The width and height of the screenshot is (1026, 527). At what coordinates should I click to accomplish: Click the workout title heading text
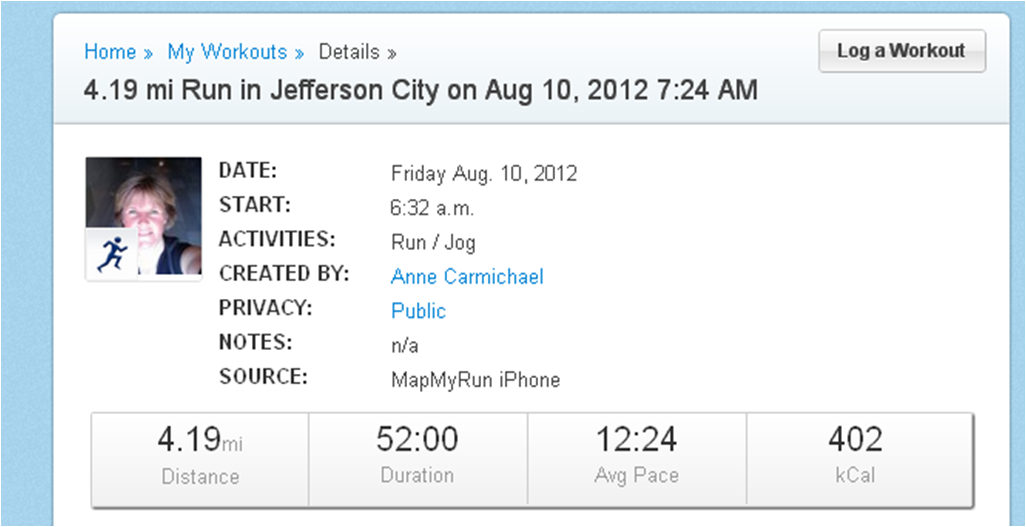pyautogui.click(x=420, y=90)
